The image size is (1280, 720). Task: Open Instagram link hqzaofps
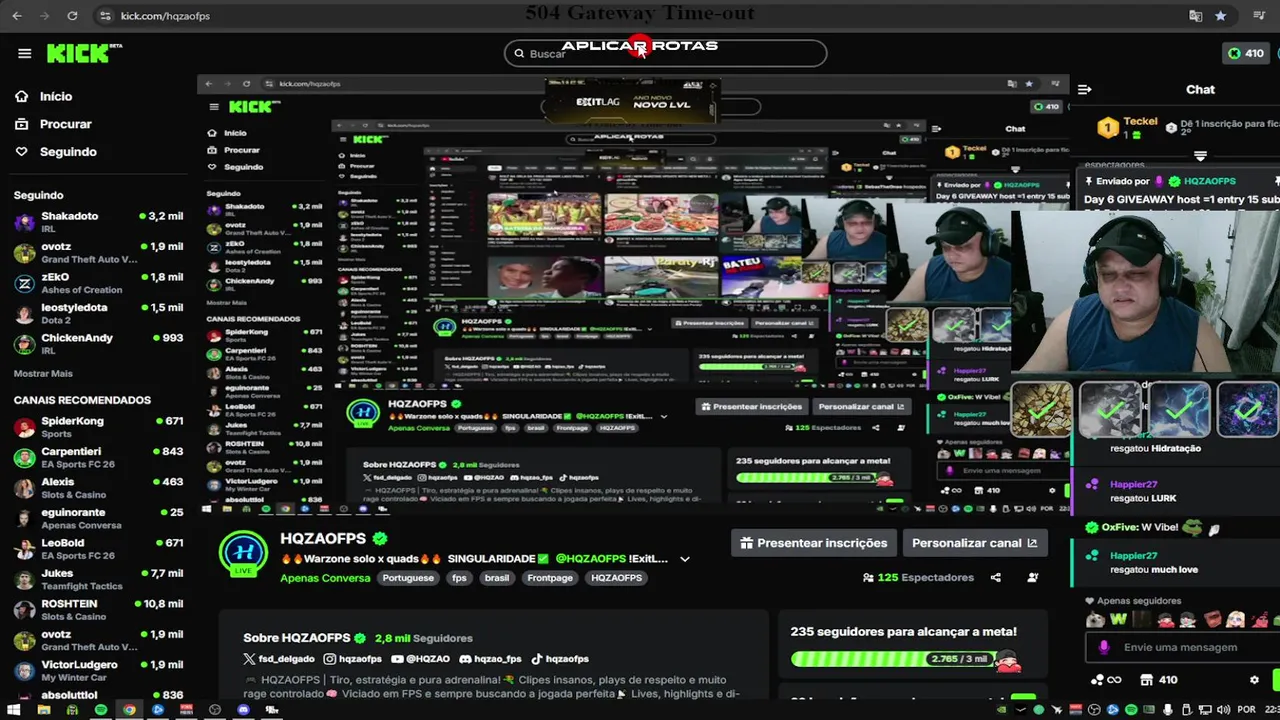352,659
